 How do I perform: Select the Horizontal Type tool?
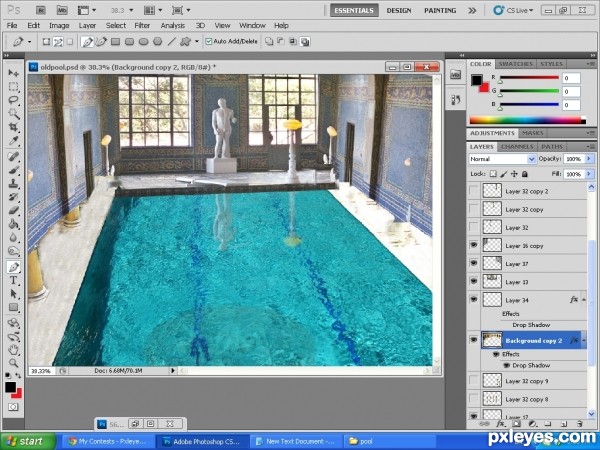(13, 280)
